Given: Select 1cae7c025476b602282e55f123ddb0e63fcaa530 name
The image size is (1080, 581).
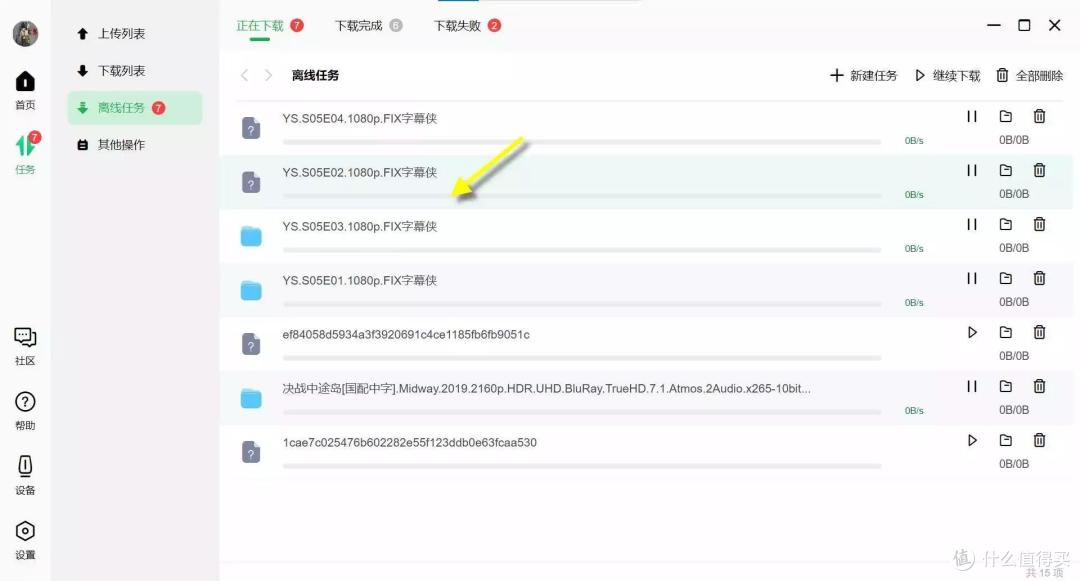Looking at the screenshot, I should click(409, 443).
